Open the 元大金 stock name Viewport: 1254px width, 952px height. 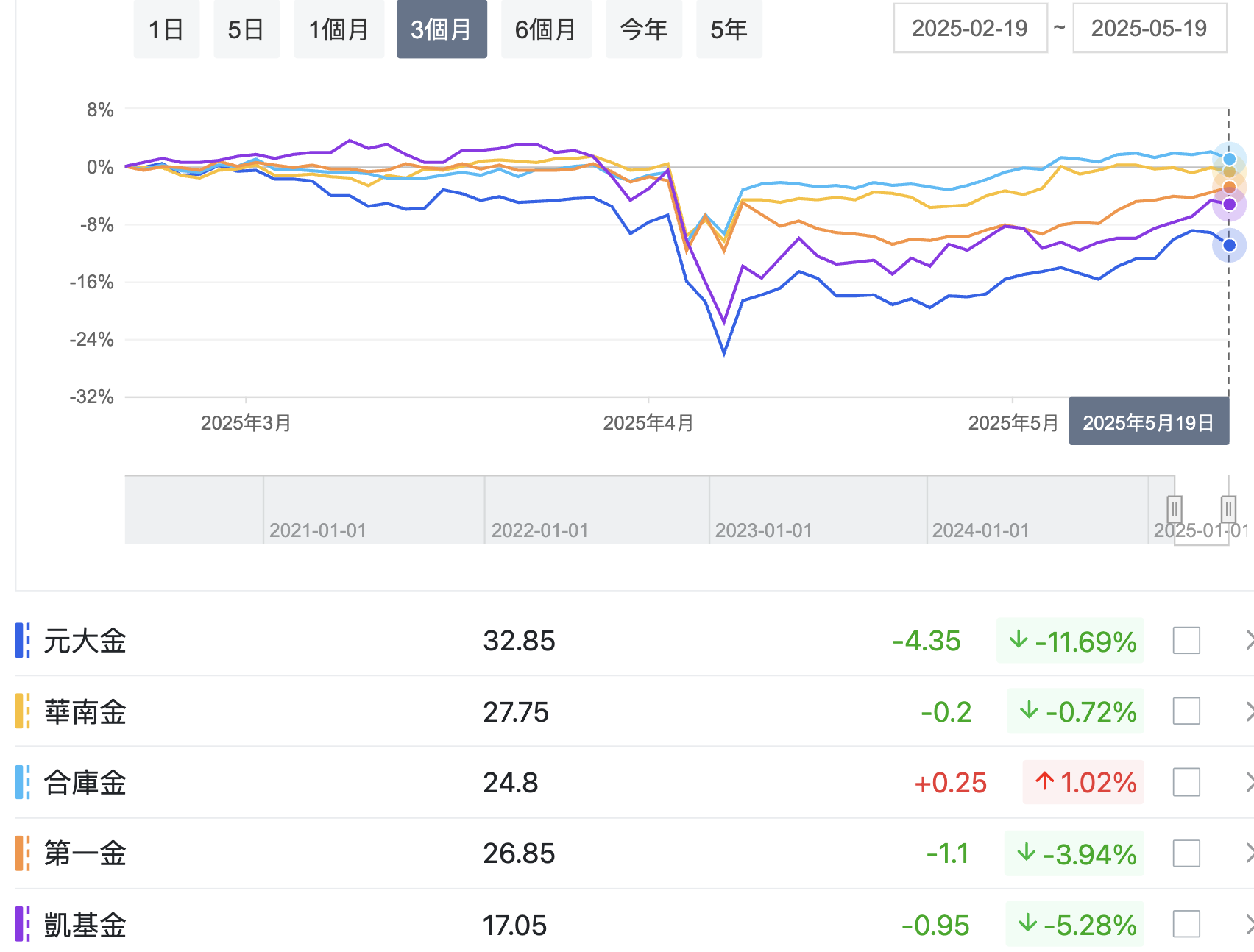coord(85,640)
